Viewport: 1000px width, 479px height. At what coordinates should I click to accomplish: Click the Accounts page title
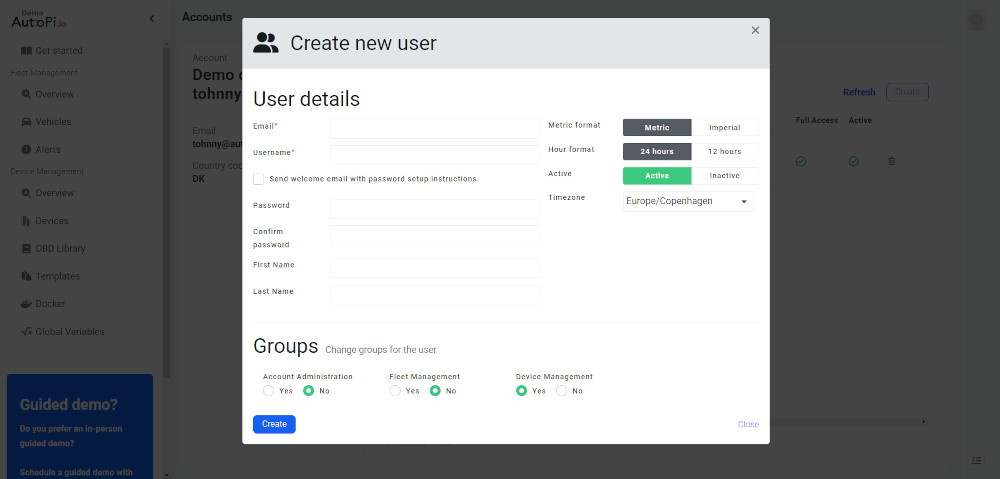pos(207,17)
